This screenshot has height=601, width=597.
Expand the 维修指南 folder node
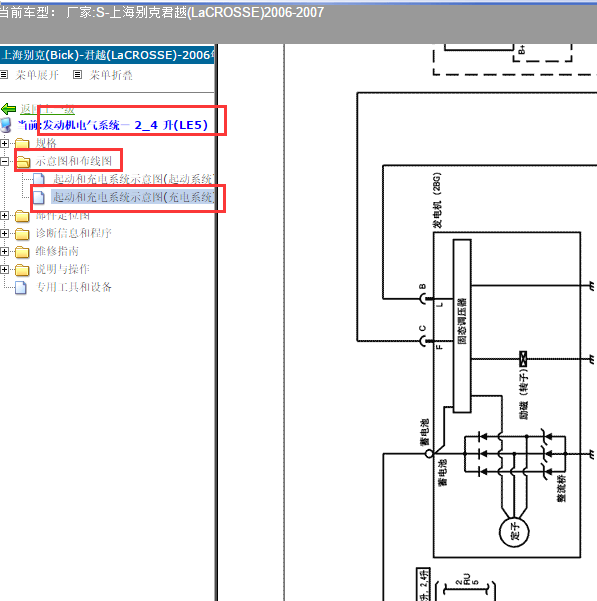click(4, 251)
